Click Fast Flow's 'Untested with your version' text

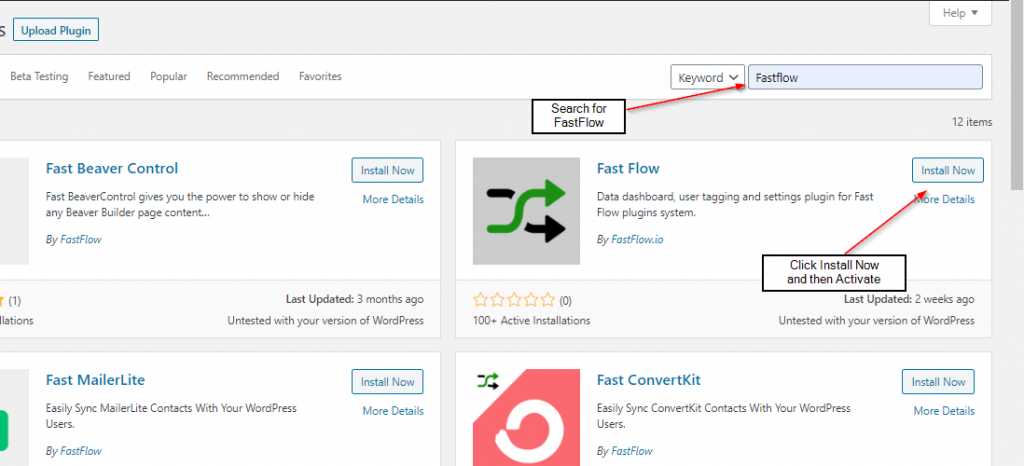pyautogui.click(x=876, y=320)
